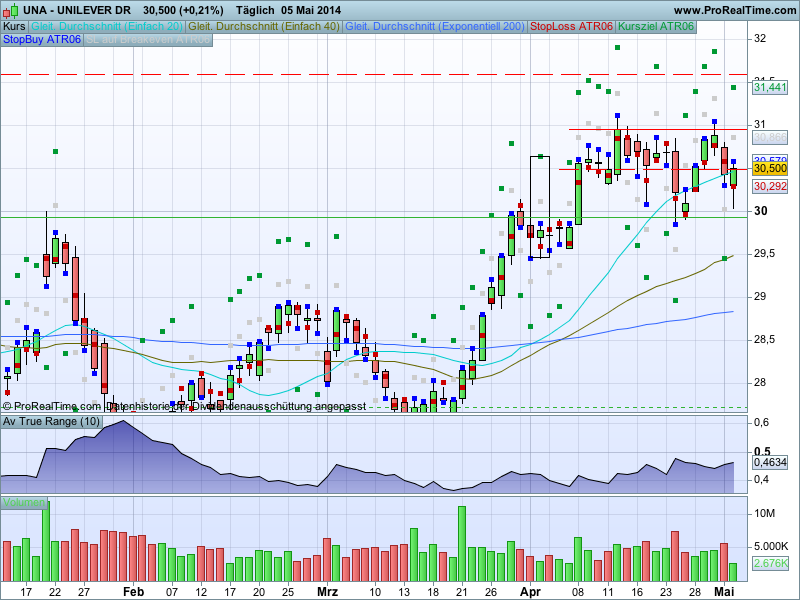The image size is (800, 600).
Task: Click the Mai label on date axis
Action: [x=724, y=592]
